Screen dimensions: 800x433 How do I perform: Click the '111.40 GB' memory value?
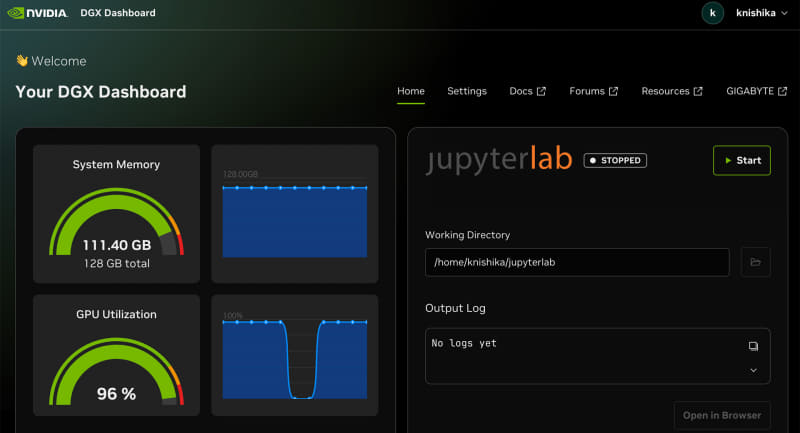117,245
